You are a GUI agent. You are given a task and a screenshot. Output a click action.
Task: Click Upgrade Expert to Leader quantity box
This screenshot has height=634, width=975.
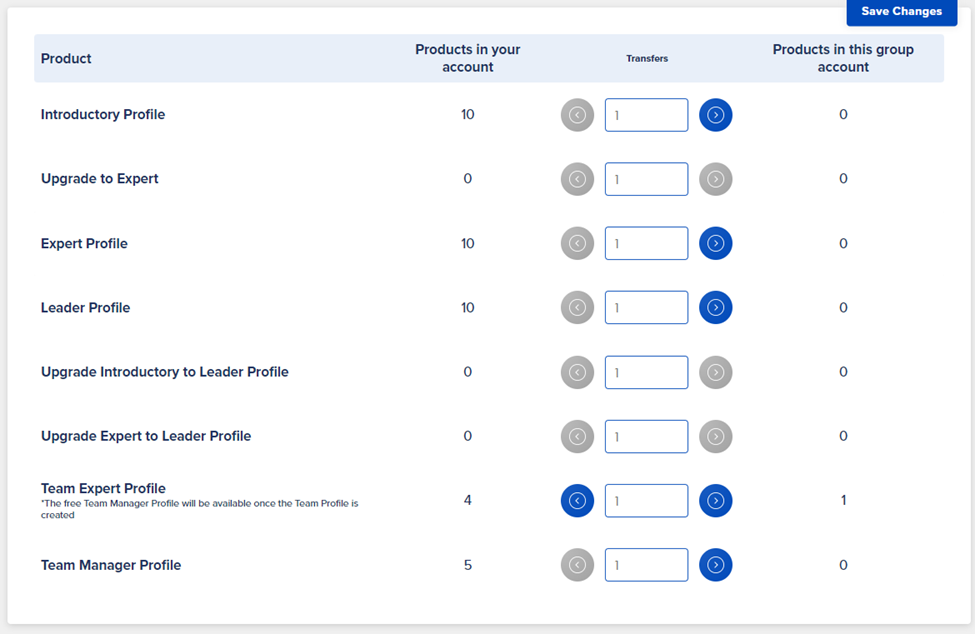646,436
